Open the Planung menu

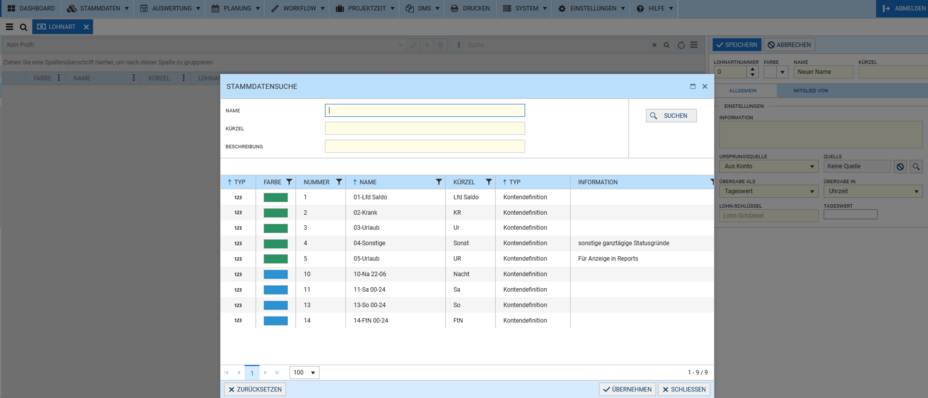[235, 9]
